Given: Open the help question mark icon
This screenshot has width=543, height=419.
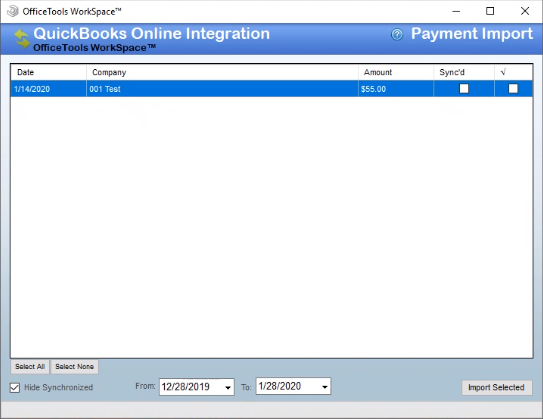Looking at the screenshot, I should click(x=397, y=34).
